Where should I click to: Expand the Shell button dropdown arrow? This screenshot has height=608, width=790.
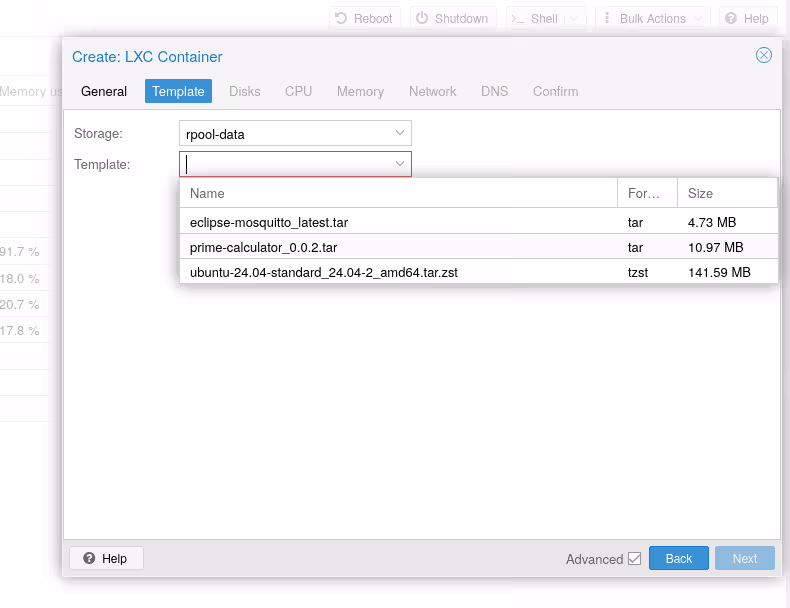pos(574,18)
